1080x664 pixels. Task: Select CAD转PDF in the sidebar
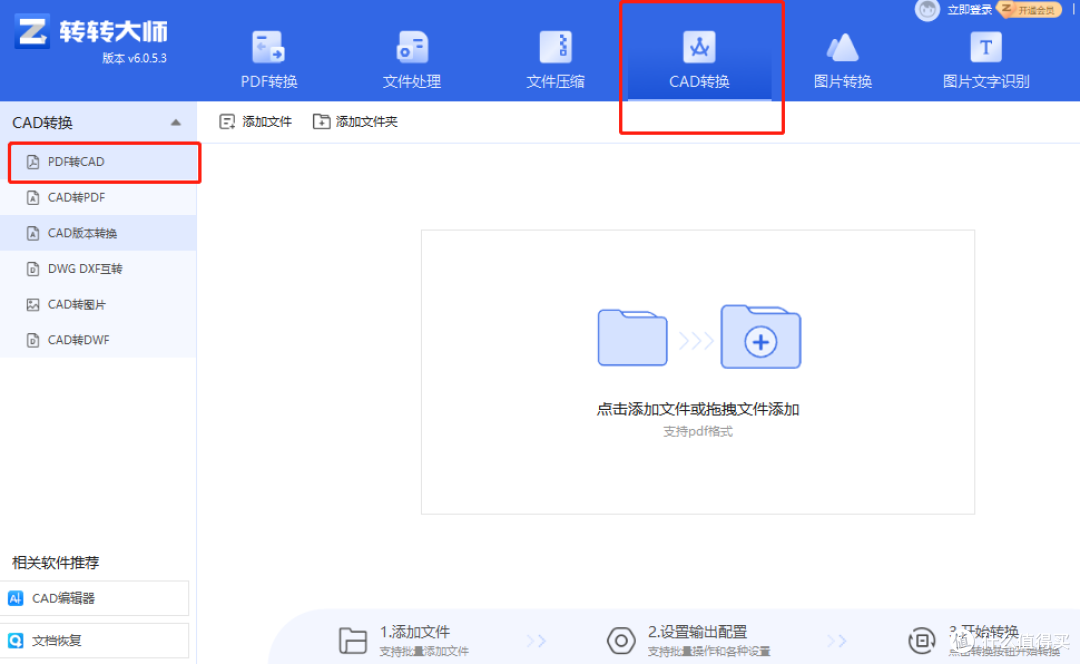point(98,198)
